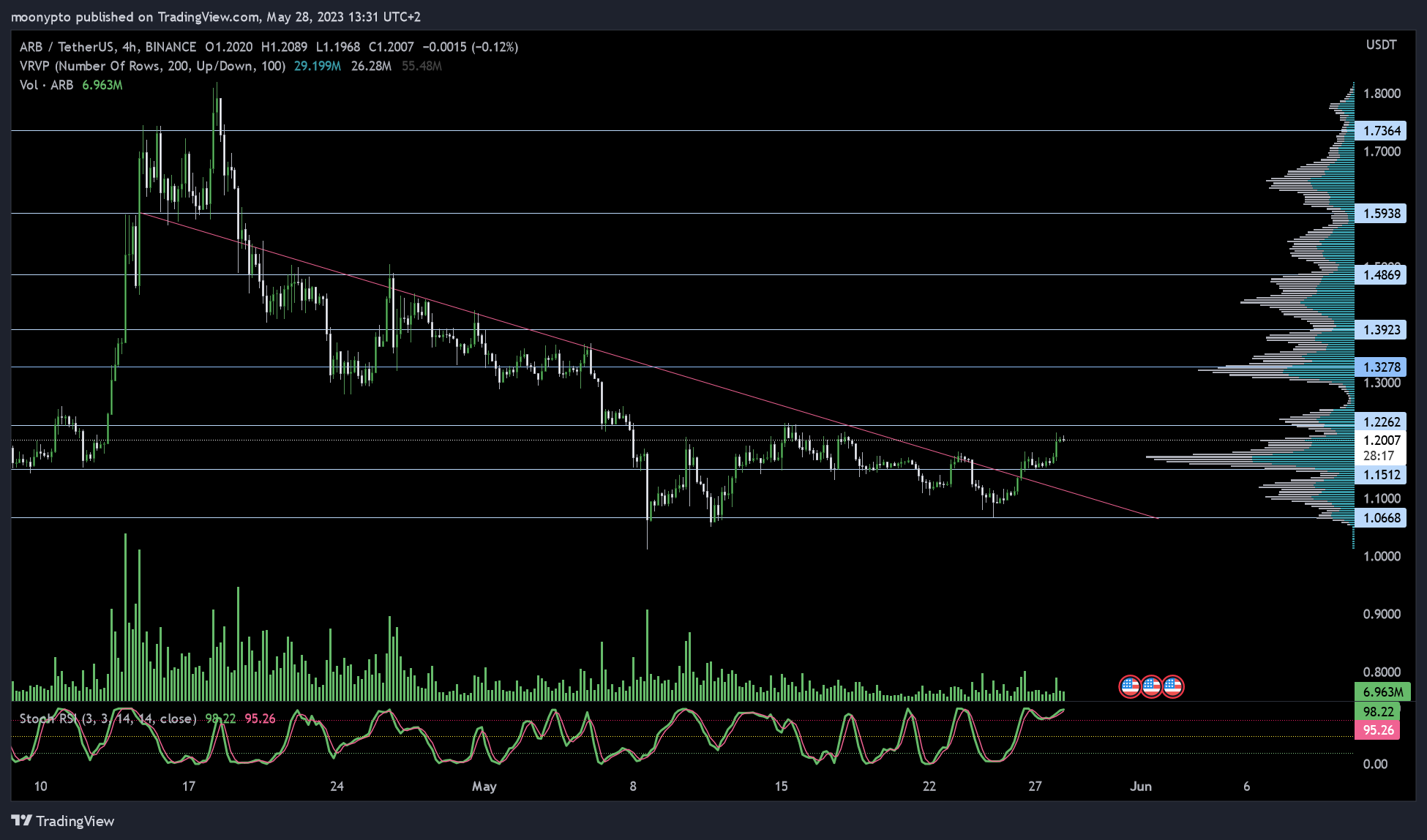Click the green 98.22 Stoch RSI axis label

[1377, 712]
